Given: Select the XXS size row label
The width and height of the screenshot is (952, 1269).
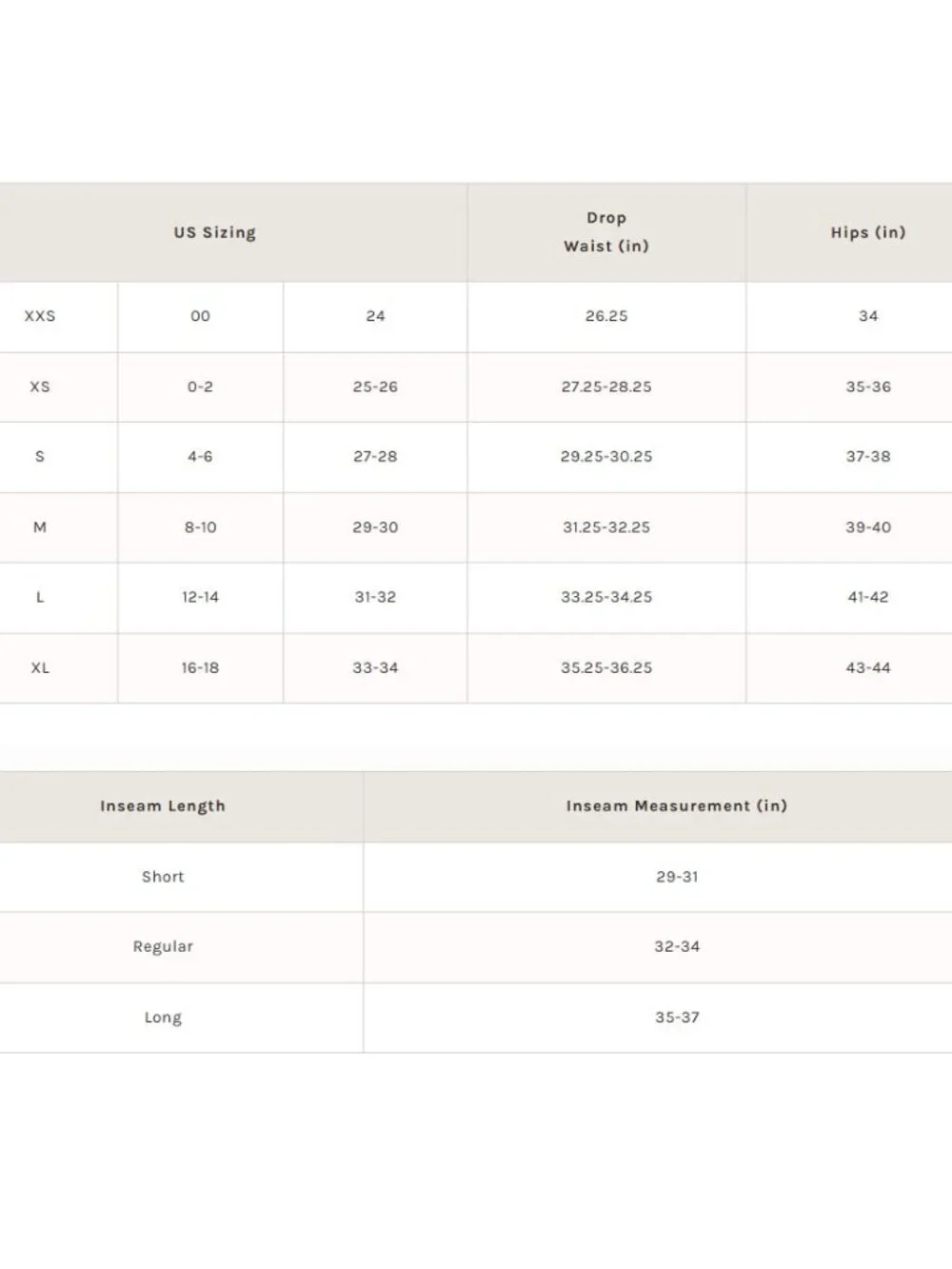Looking at the screenshot, I should [x=40, y=316].
